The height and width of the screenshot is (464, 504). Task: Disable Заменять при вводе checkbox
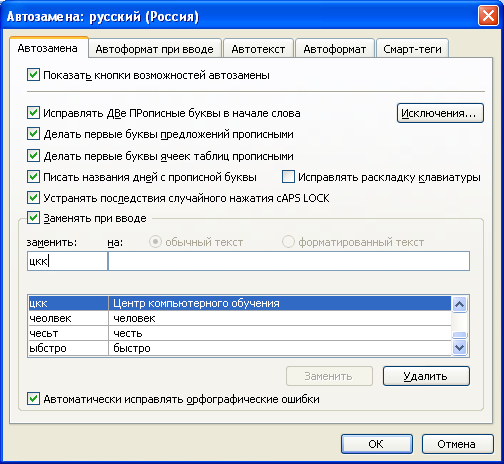point(33,218)
